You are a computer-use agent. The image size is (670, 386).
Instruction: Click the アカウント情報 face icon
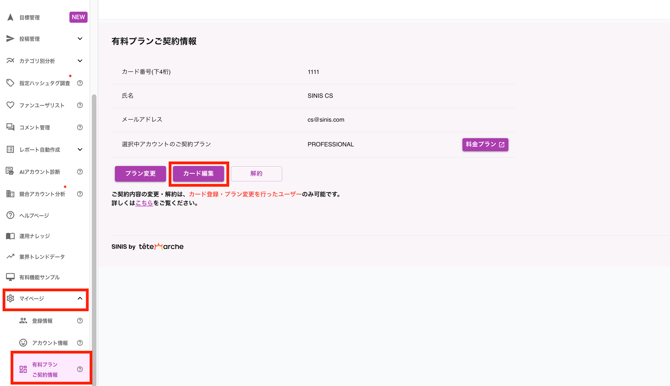23,343
